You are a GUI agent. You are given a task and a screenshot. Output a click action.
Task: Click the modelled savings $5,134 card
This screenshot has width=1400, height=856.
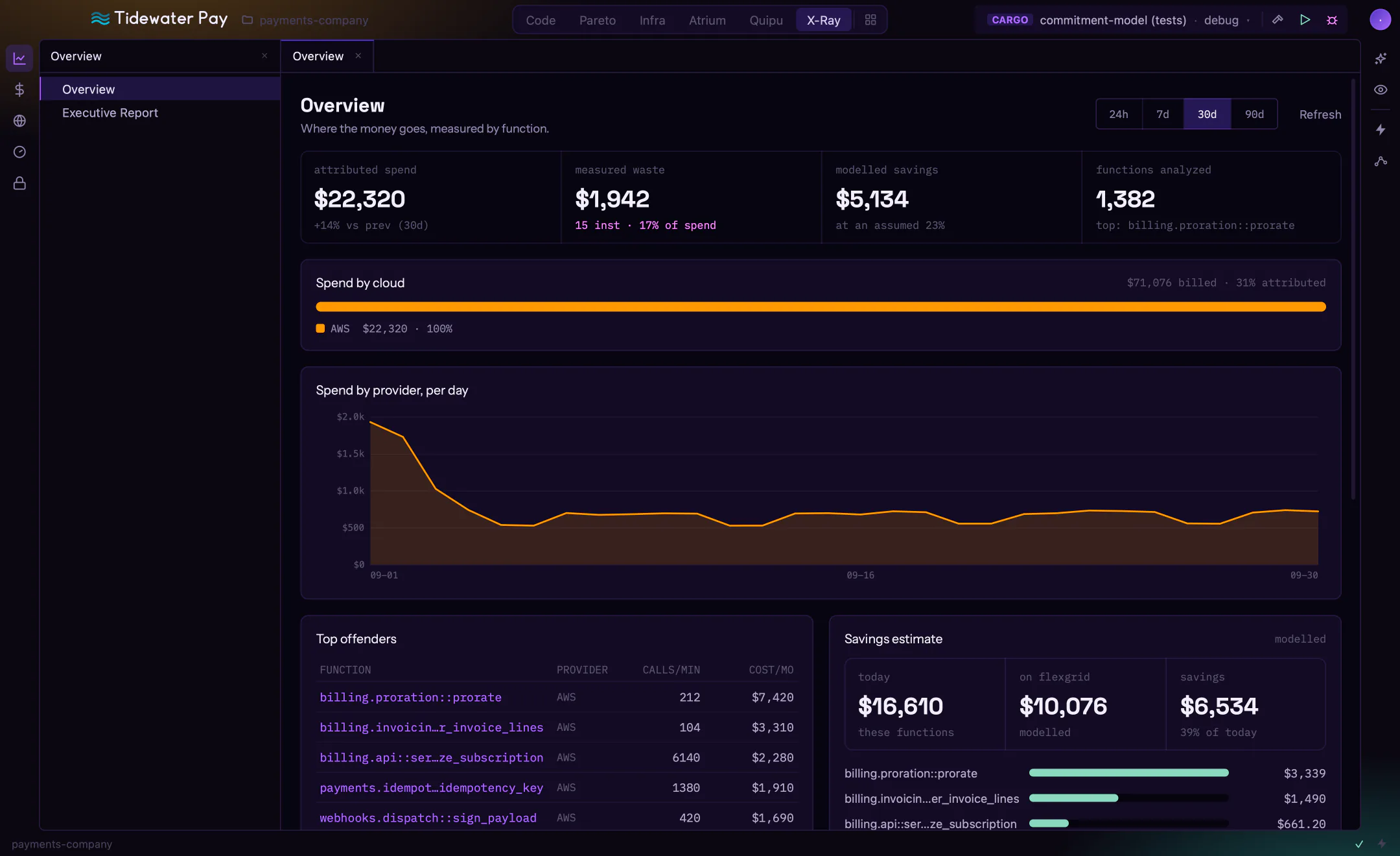(x=951, y=197)
